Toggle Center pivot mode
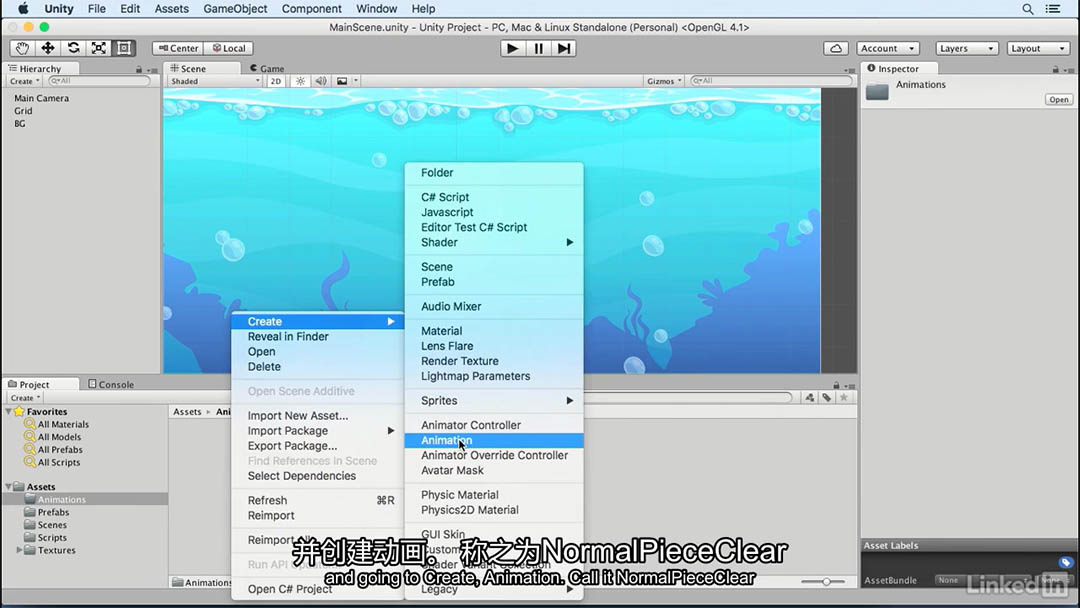The image size is (1080, 608). [x=178, y=48]
